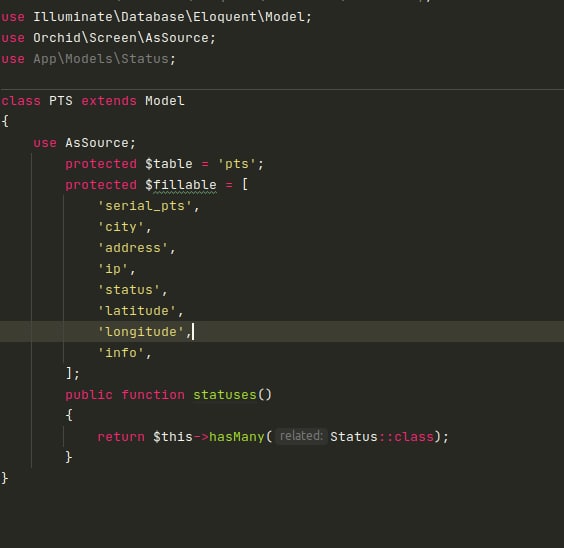The image size is (564, 548).
Task: Click the 'function' keyword
Action: (153, 395)
